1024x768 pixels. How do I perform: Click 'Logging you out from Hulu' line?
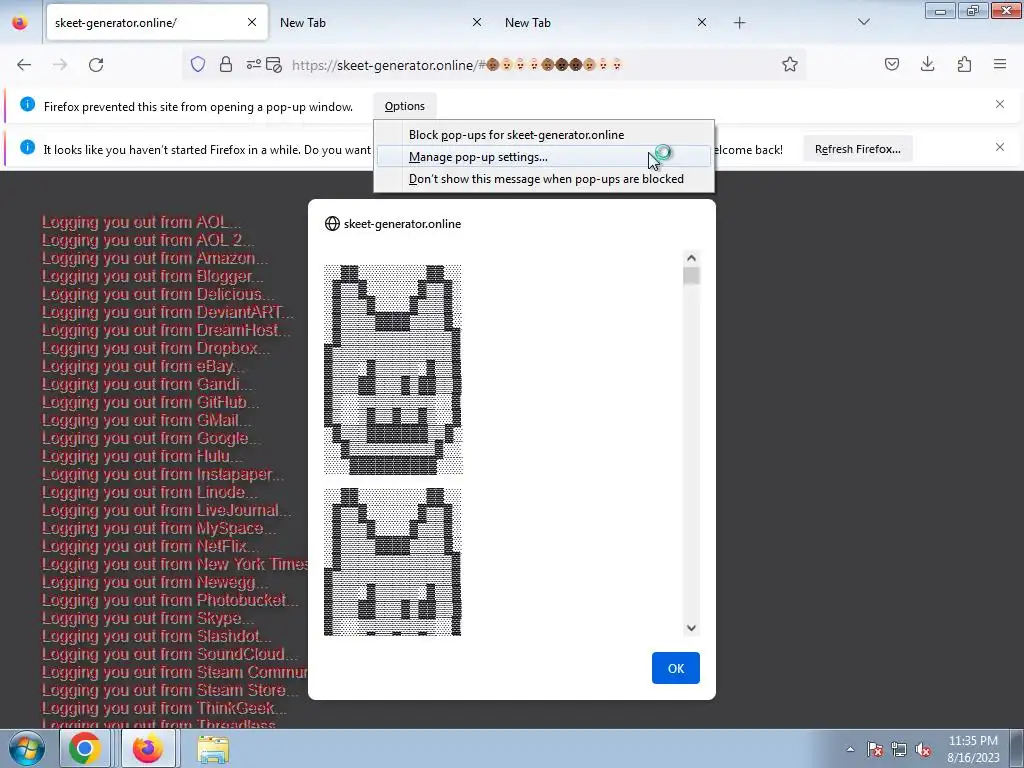[142, 456]
